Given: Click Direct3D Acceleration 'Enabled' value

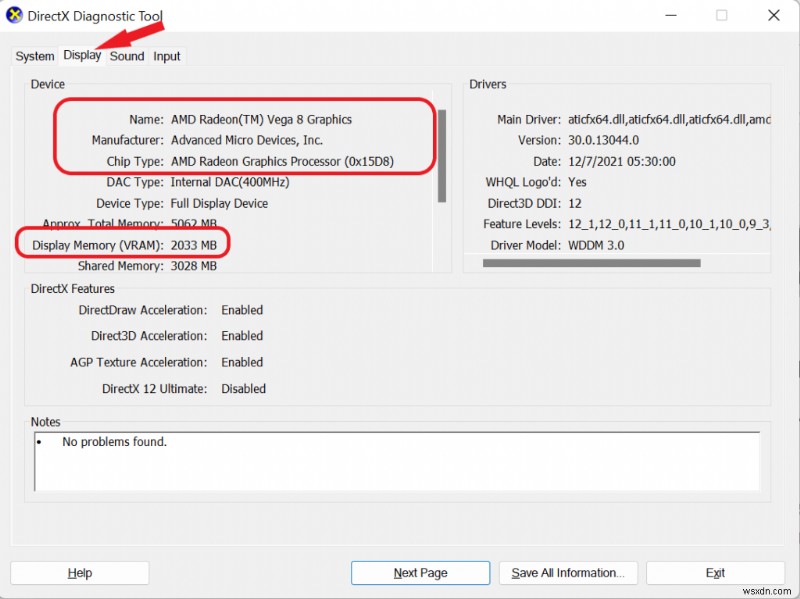Looking at the screenshot, I should 242,336.
